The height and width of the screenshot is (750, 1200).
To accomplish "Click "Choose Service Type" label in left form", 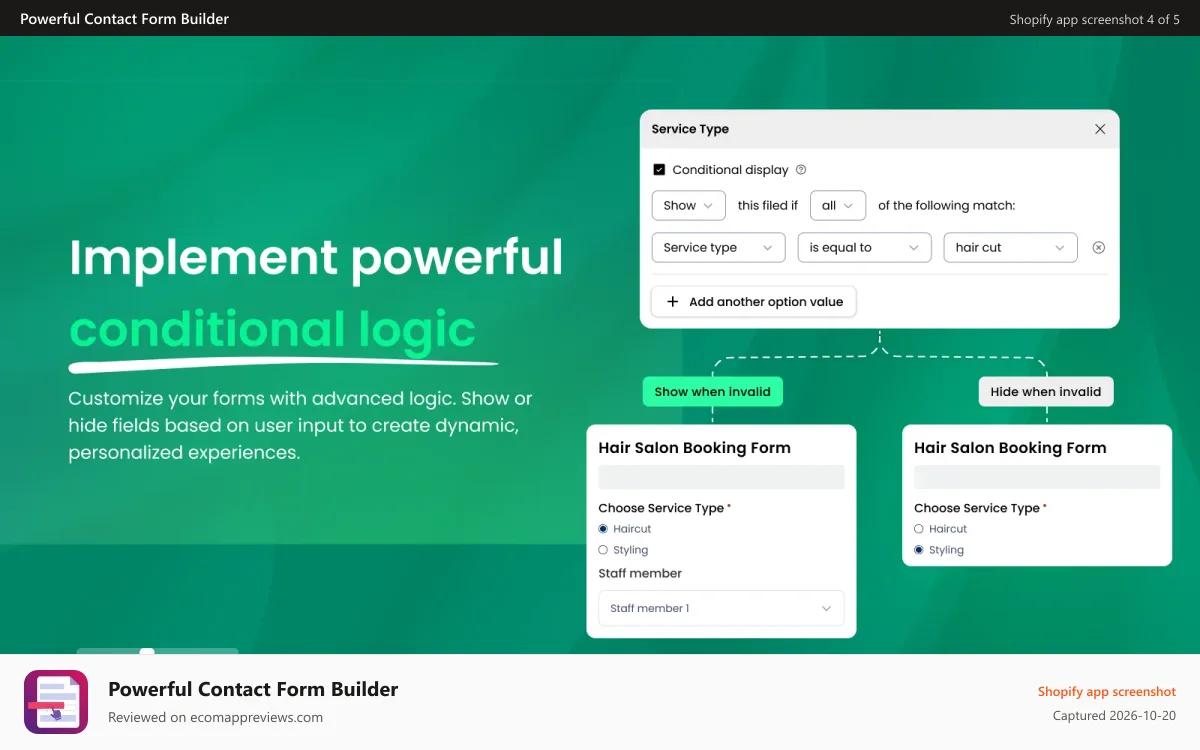I will point(661,508).
